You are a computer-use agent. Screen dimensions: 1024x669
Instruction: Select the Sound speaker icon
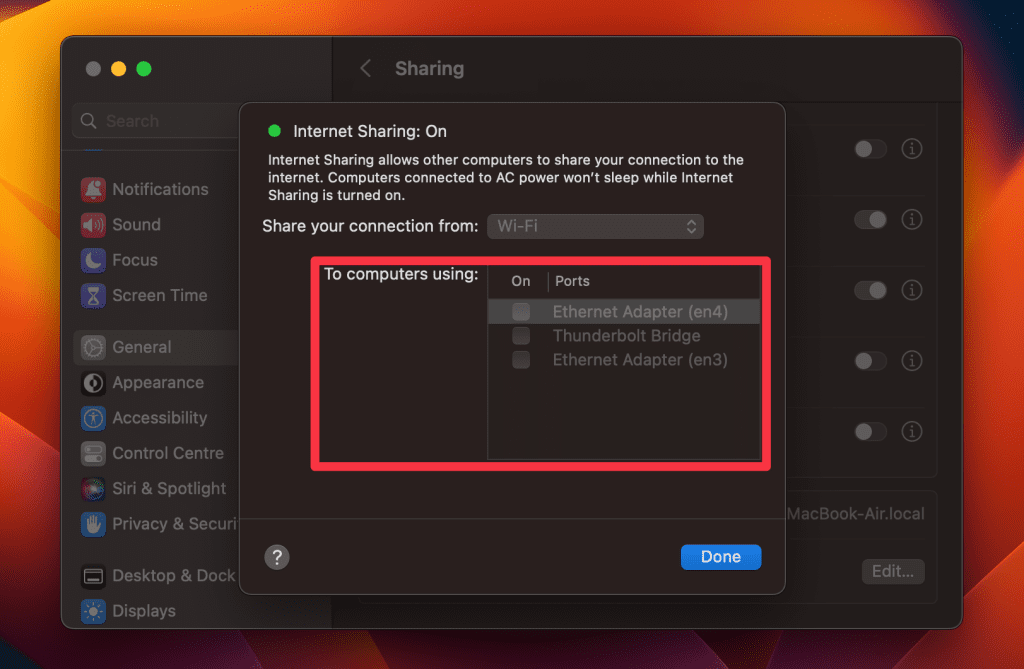click(93, 225)
